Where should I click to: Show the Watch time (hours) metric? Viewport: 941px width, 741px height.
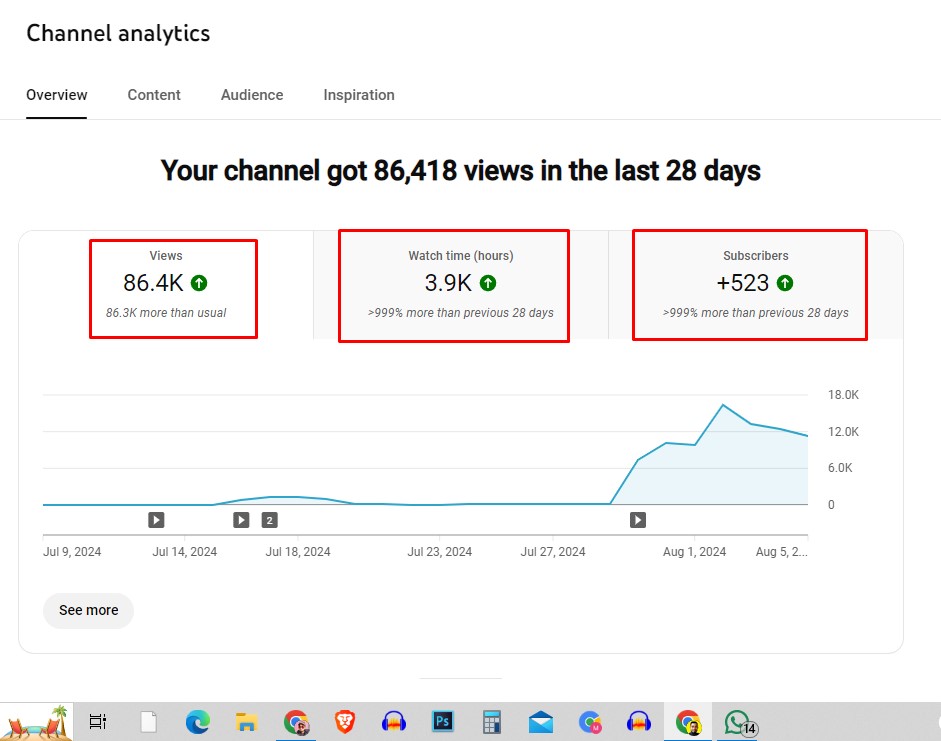tap(460, 284)
